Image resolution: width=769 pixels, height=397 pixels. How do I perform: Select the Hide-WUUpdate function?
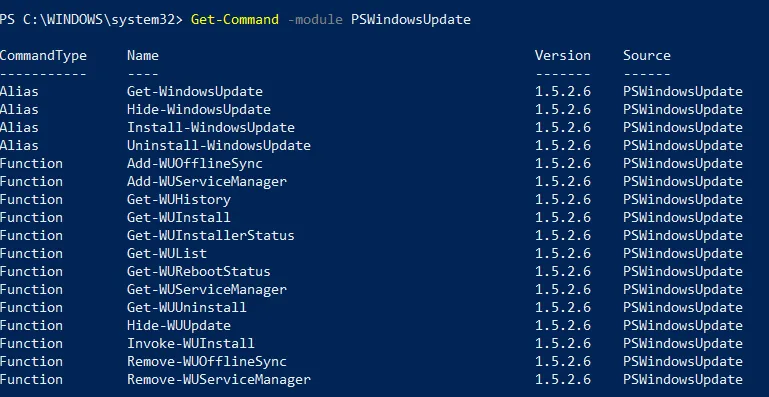(179, 325)
